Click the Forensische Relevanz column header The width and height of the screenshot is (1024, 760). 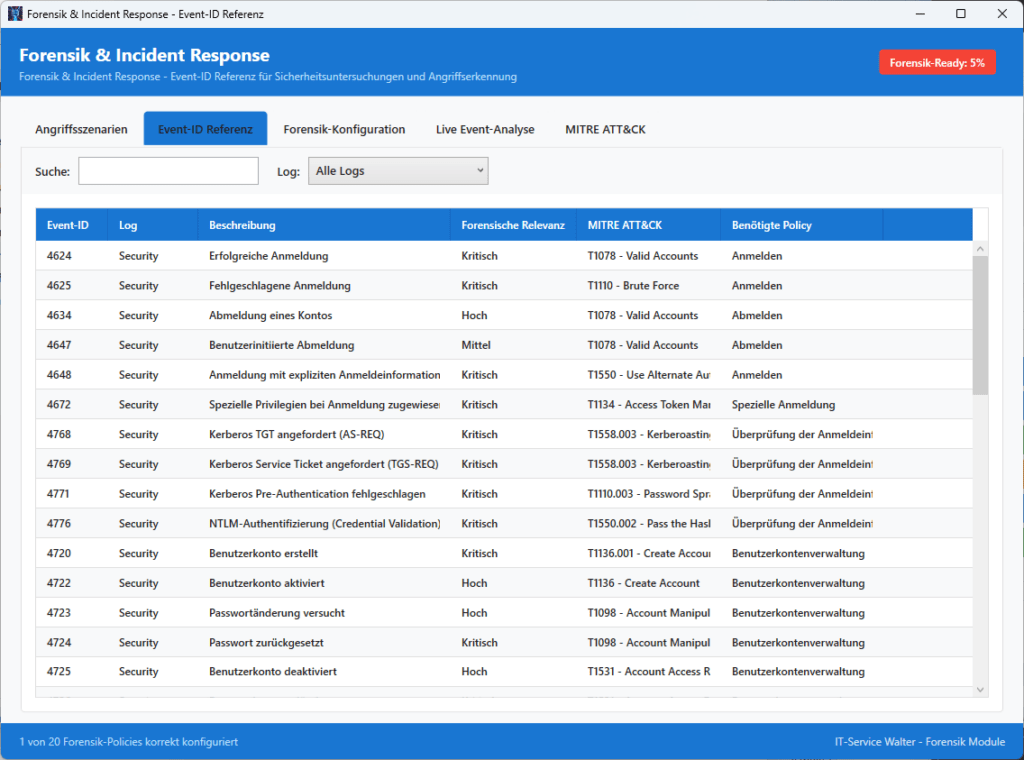pyautogui.click(x=512, y=224)
